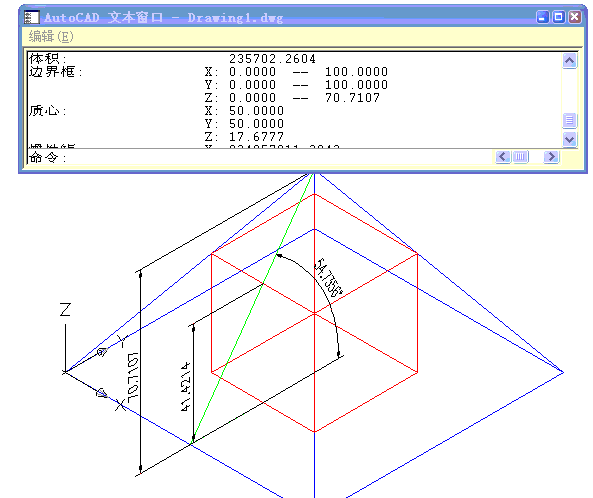The width and height of the screenshot is (593, 498).
Task: Click the horizontal scrollbar thumb
Action: (520, 157)
